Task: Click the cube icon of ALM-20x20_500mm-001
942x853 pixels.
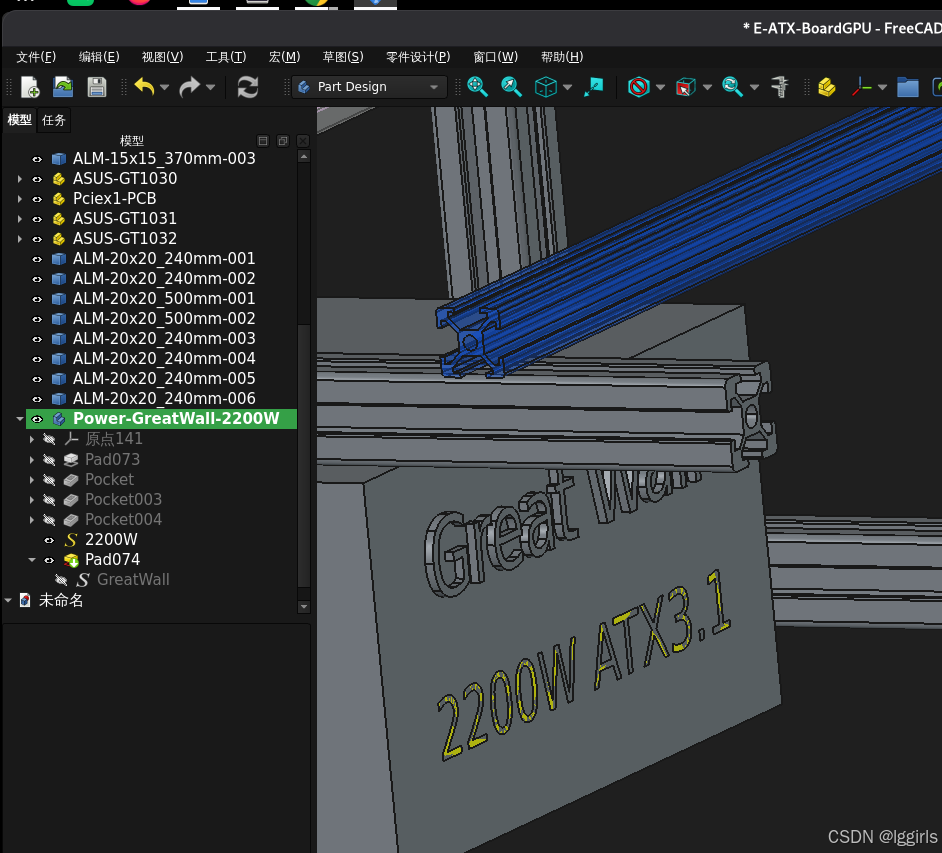Action: 59,299
